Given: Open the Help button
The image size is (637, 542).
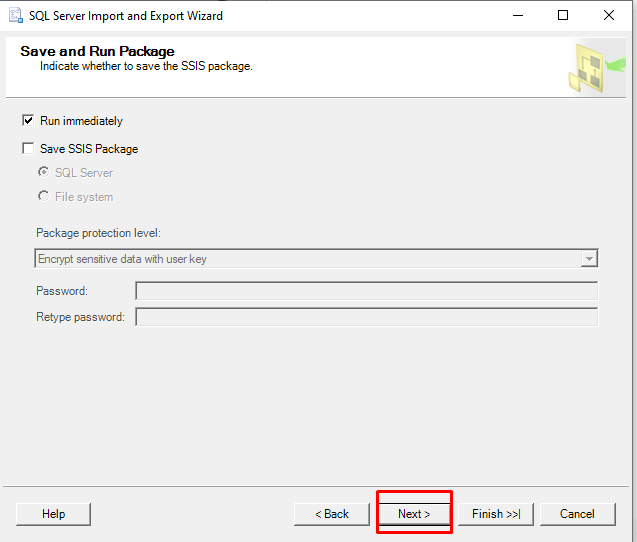Looking at the screenshot, I should pyautogui.click(x=54, y=514).
